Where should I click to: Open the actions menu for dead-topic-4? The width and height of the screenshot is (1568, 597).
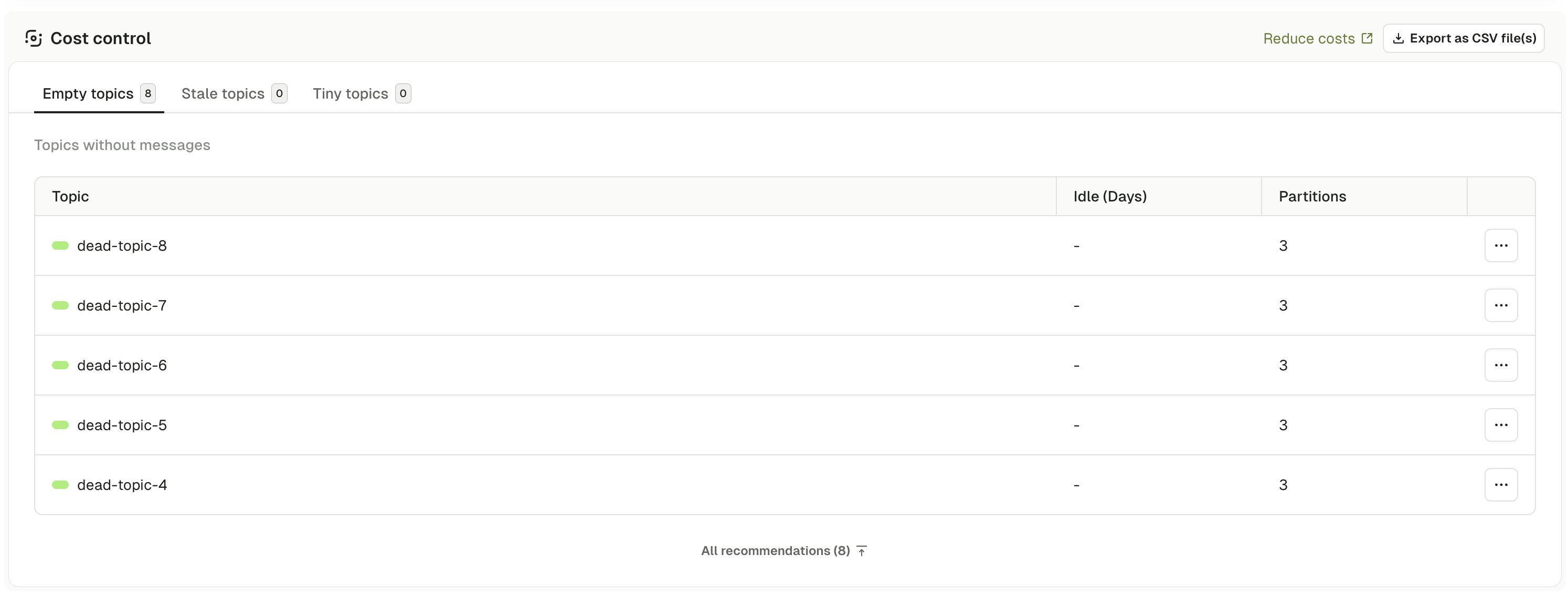tap(1501, 484)
